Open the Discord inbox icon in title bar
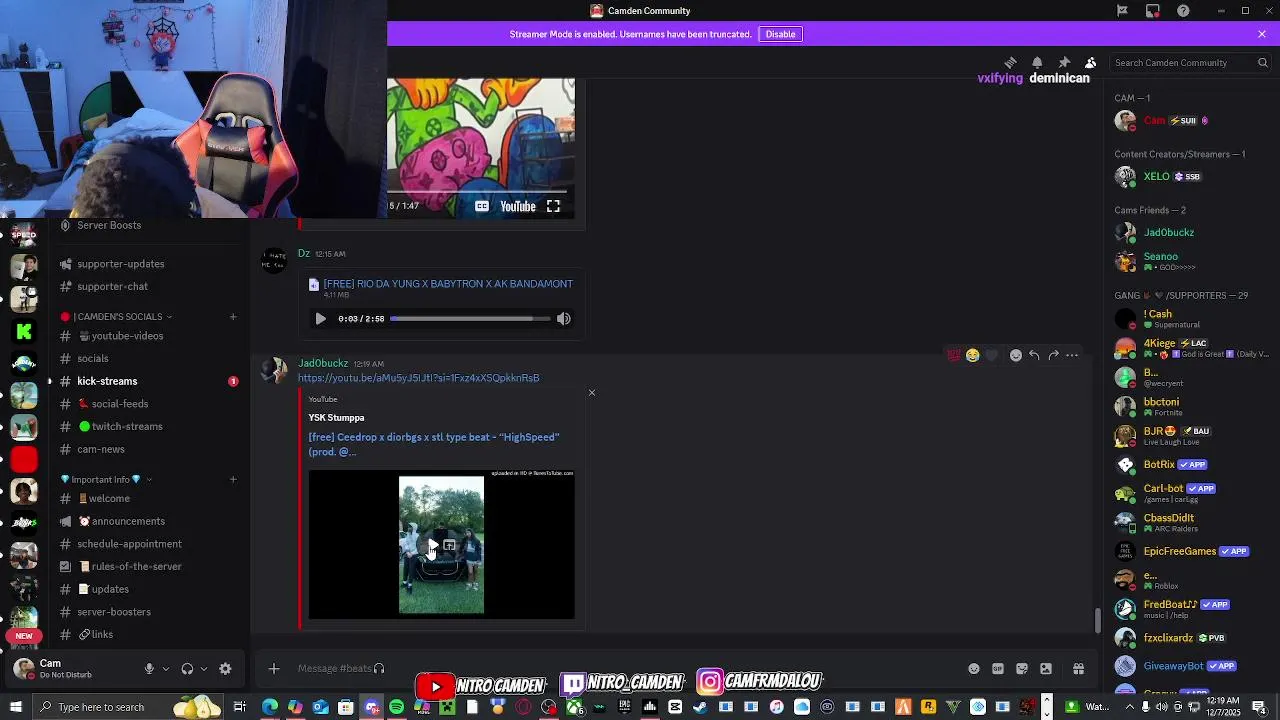Screen dimensions: 1280x720 pyautogui.click(x=1153, y=11)
